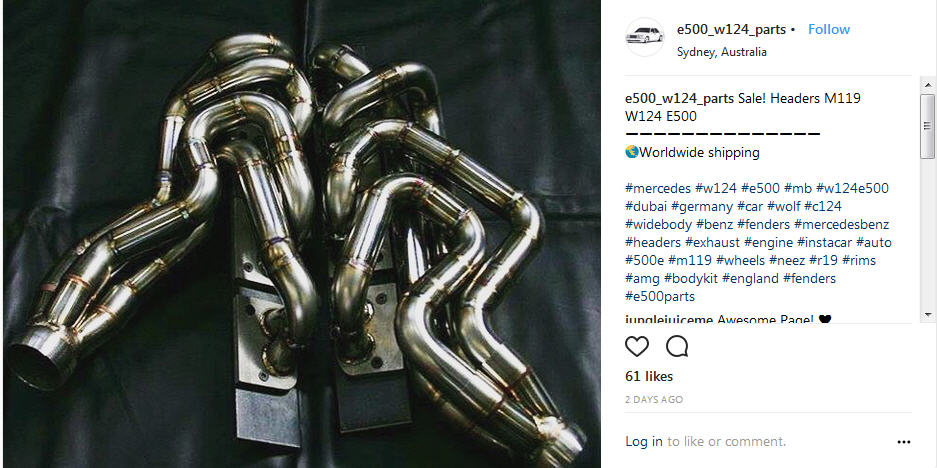Click the caption scrollbar thumb

point(927,126)
